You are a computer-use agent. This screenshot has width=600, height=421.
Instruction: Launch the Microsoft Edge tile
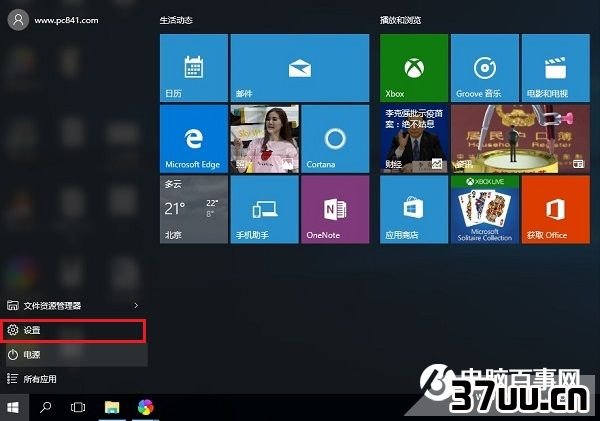point(194,139)
